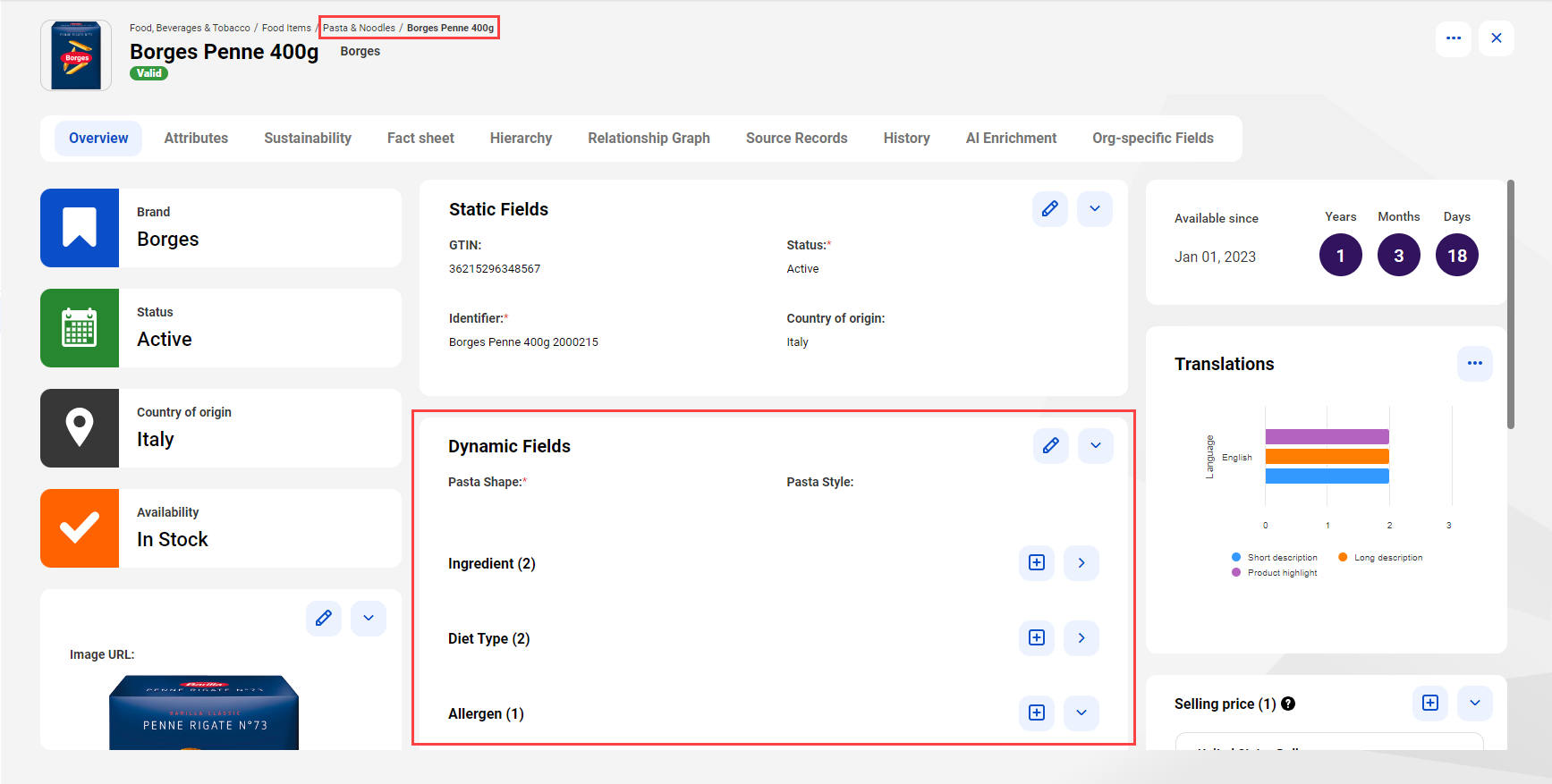
Task: Open Translations more options menu
Action: (1475, 364)
